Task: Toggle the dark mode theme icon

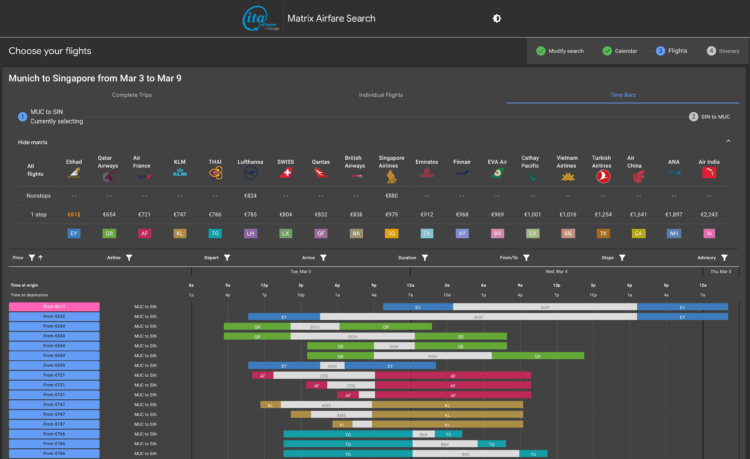Action: coord(497,18)
